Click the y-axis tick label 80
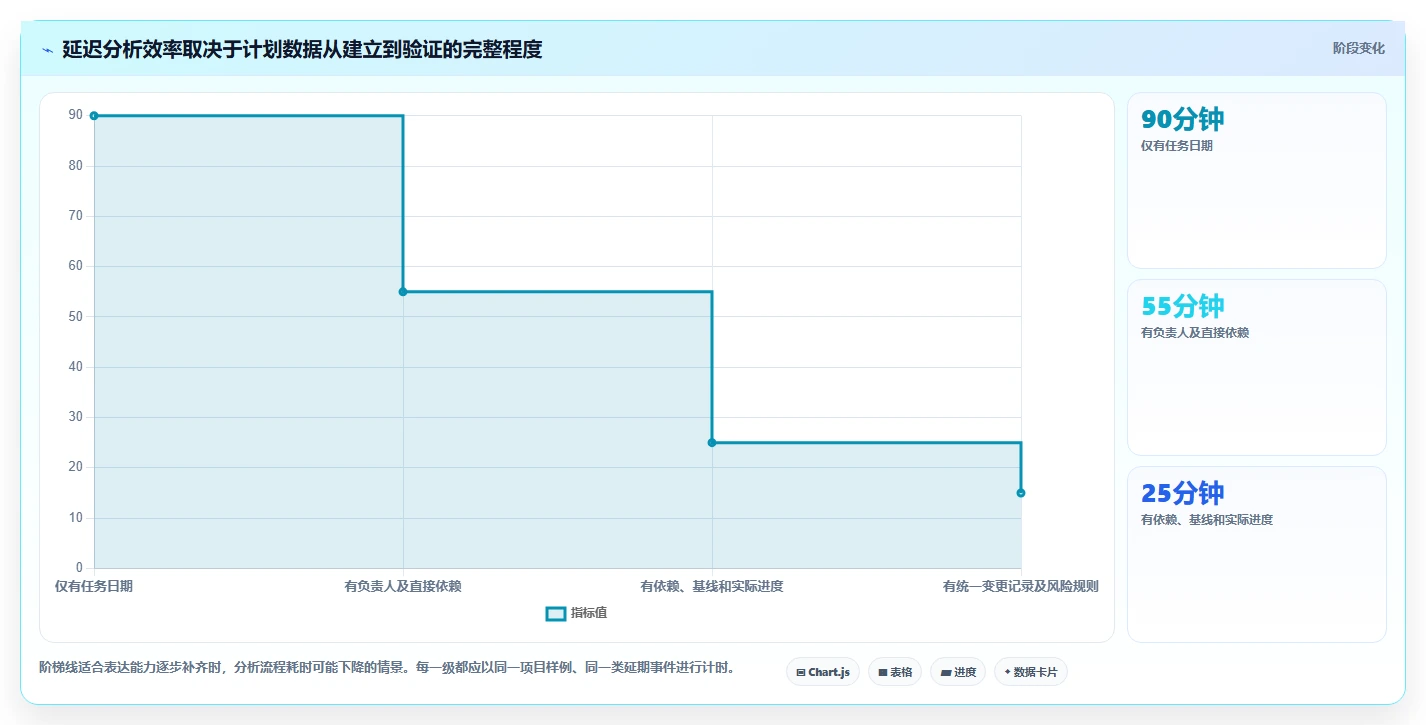The height and width of the screenshot is (725, 1426). coord(76,166)
